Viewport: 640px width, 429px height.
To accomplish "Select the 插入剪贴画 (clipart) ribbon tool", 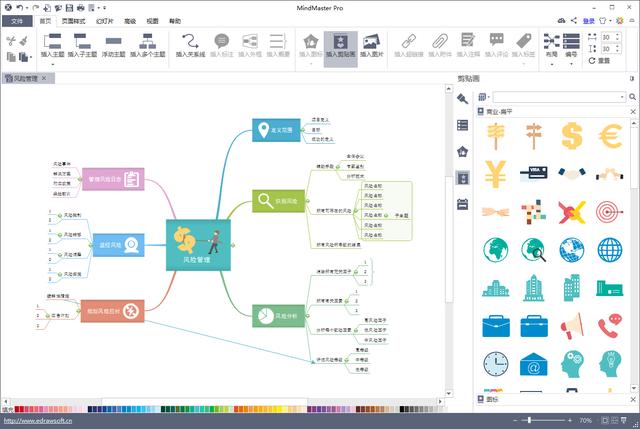I will point(340,46).
